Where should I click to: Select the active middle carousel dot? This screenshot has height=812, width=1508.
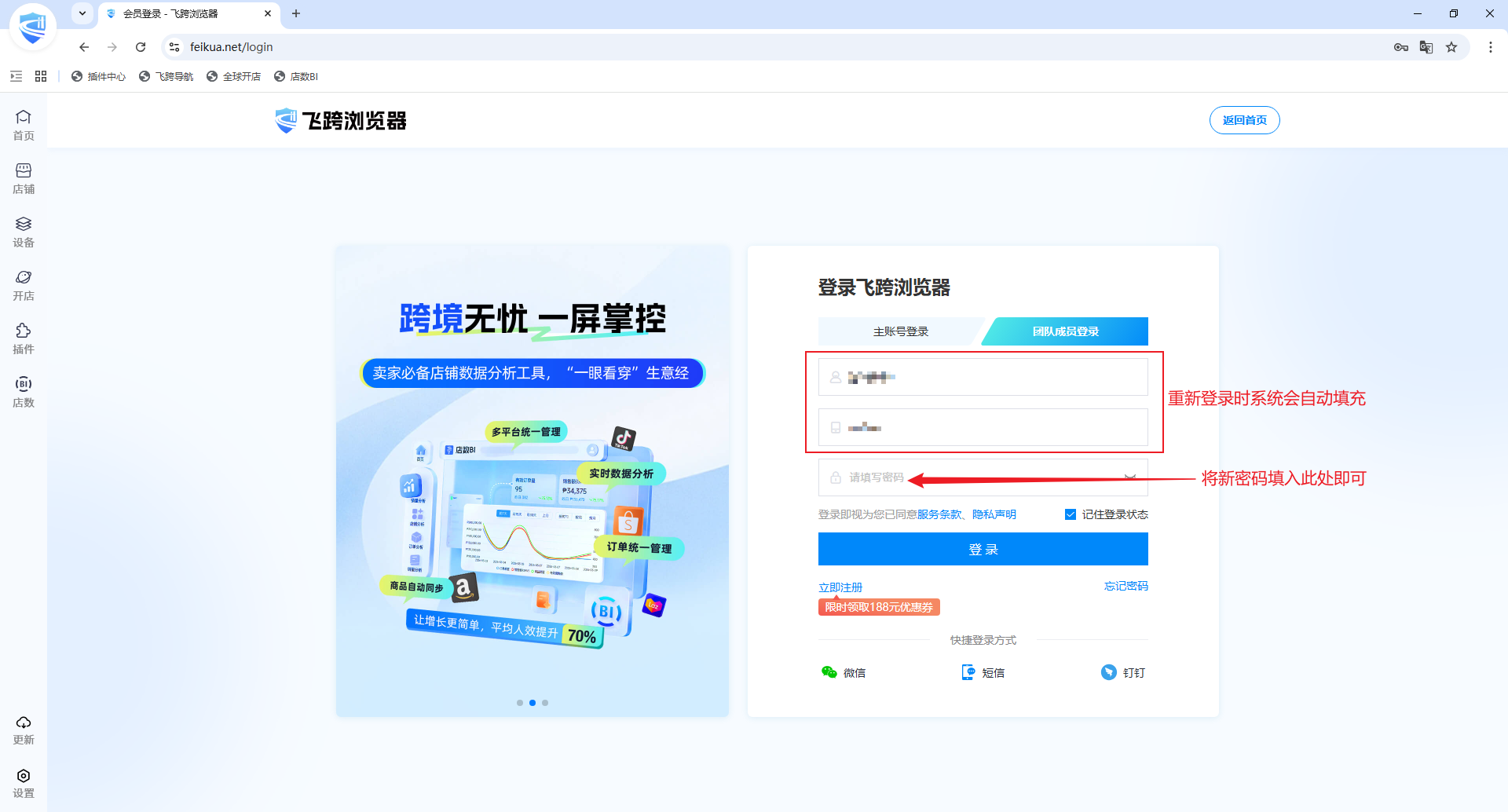(533, 703)
